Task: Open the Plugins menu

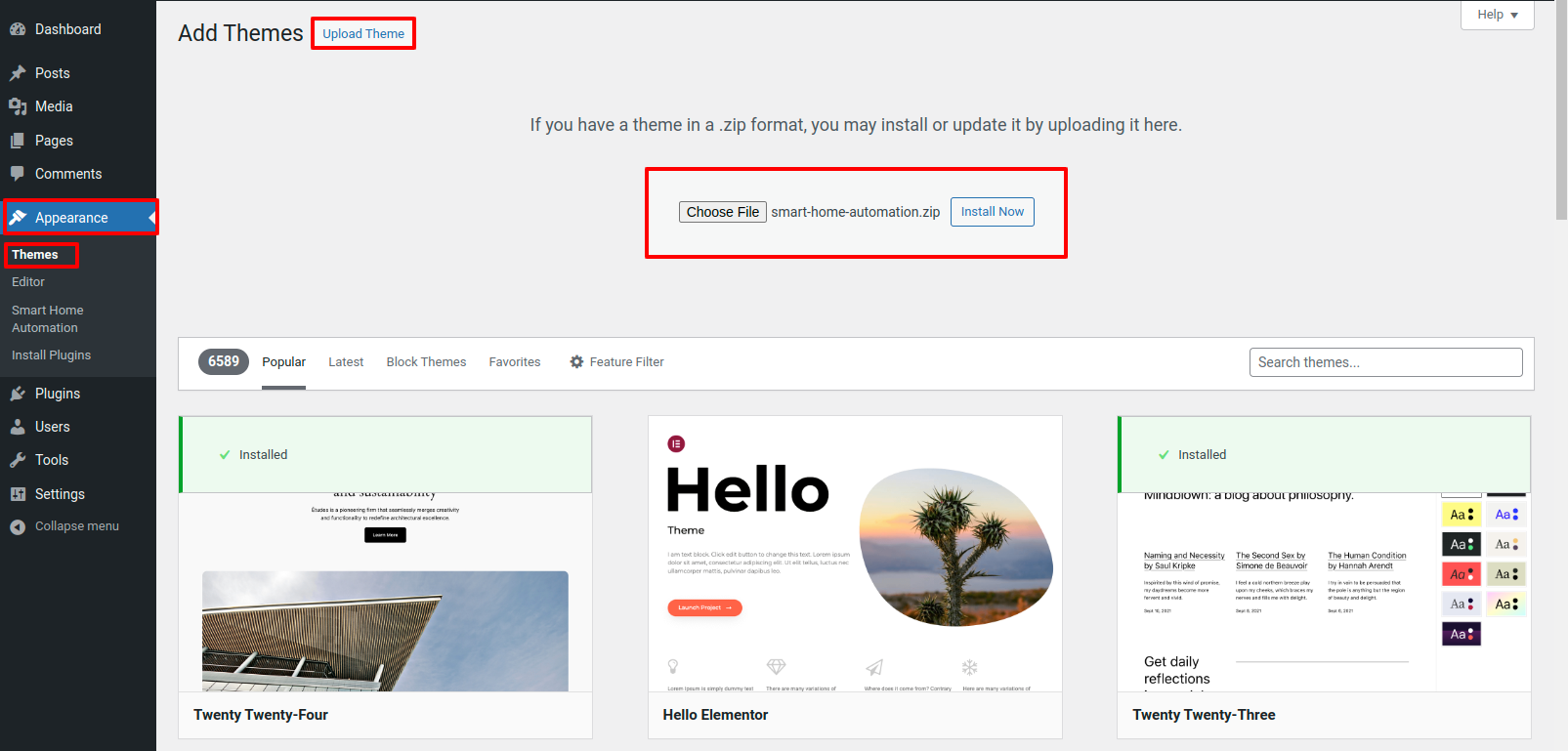Action: tap(78, 394)
